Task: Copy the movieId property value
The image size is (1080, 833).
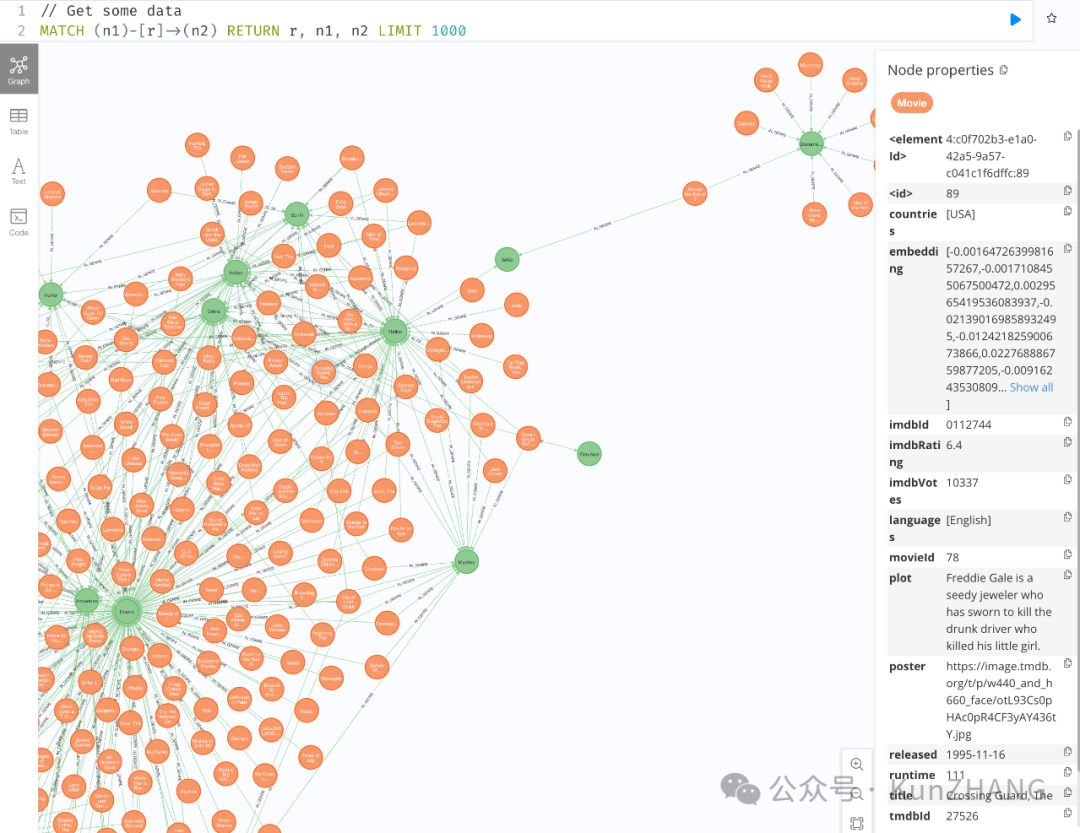Action: [1067, 554]
